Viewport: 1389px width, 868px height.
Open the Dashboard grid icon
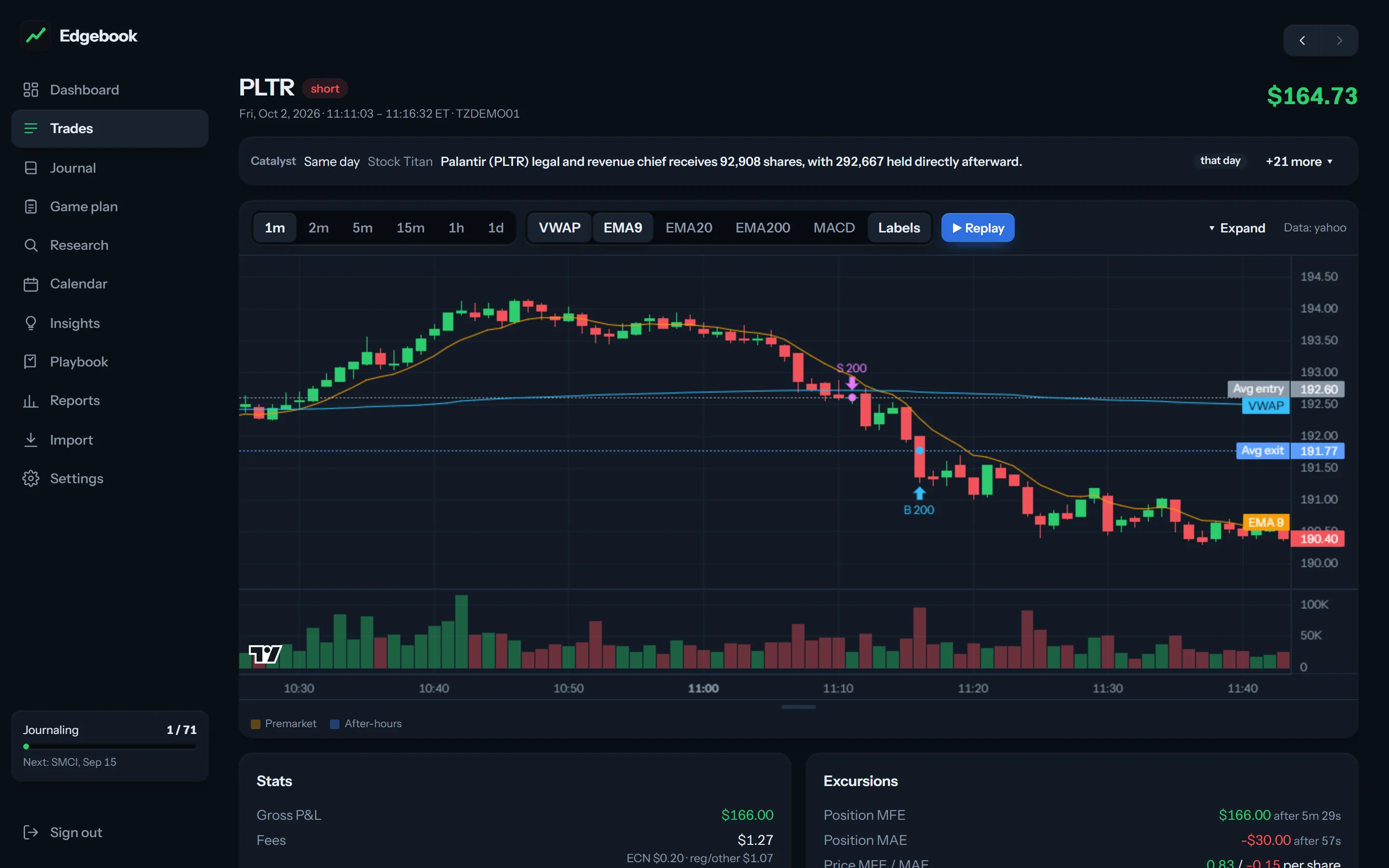[x=30, y=90]
